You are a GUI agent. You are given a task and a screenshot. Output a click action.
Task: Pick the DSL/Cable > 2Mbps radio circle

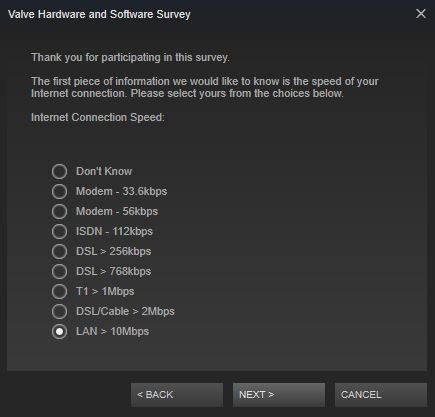(x=59, y=311)
